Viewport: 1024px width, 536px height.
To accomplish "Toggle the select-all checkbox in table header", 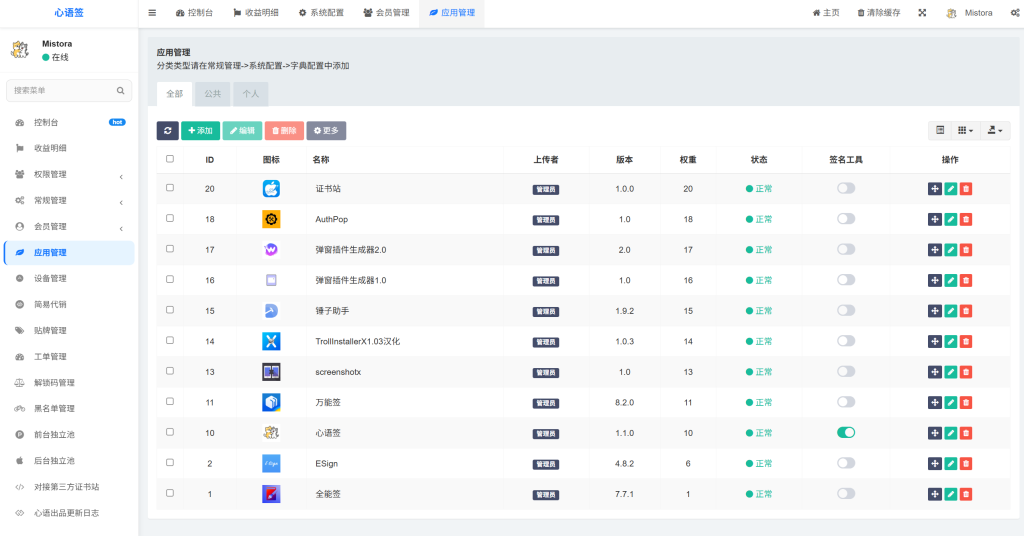I will click(170, 159).
